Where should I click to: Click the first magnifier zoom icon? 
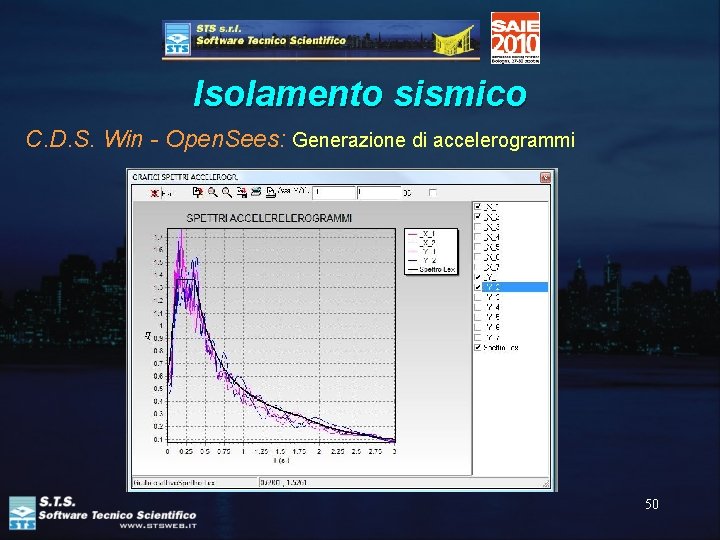pyautogui.click(x=212, y=192)
